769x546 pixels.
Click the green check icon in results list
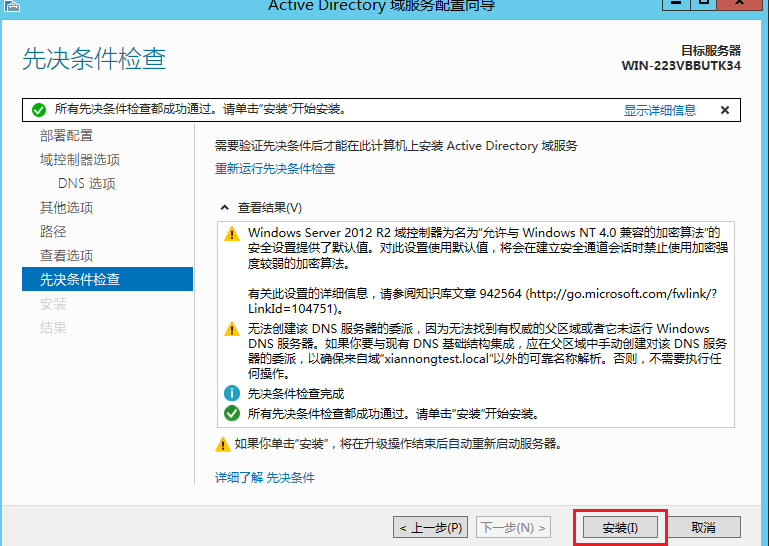tap(232, 412)
